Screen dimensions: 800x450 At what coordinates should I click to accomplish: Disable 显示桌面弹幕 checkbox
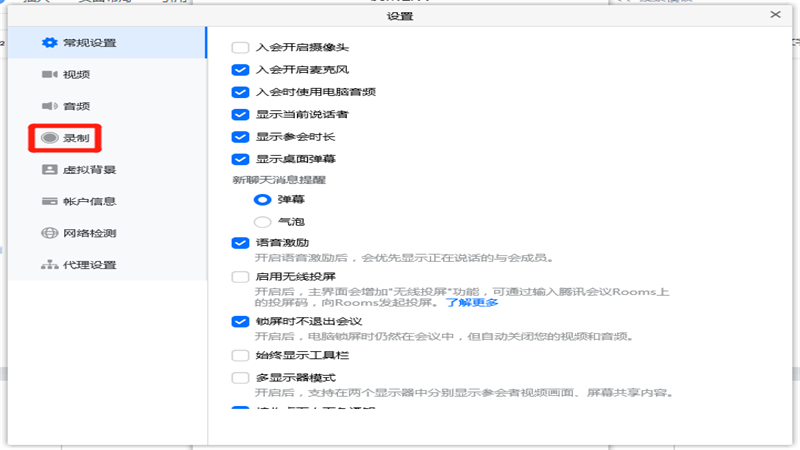pyautogui.click(x=240, y=159)
